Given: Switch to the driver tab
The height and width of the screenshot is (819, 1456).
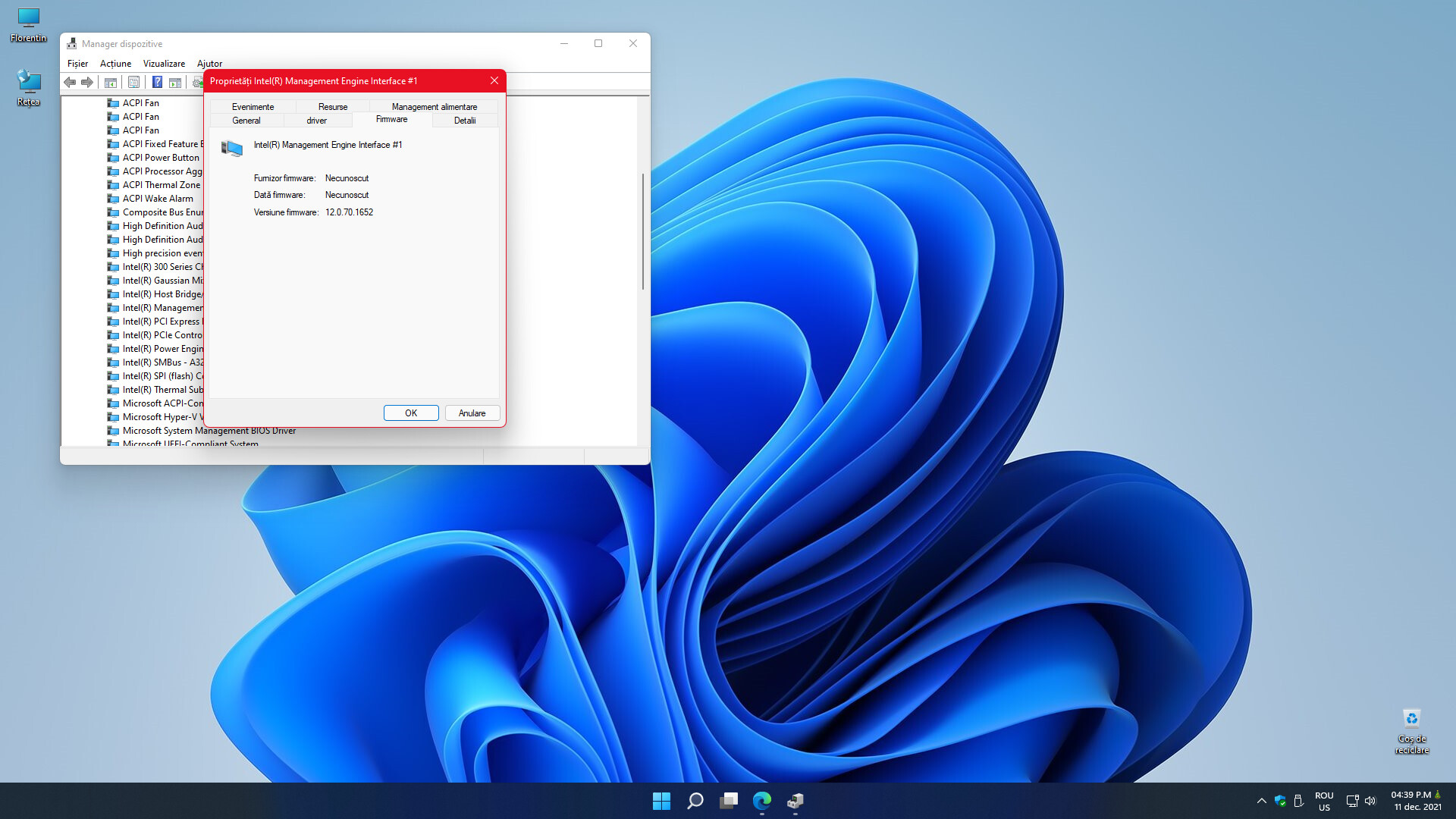Looking at the screenshot, I should pos(317,121).
